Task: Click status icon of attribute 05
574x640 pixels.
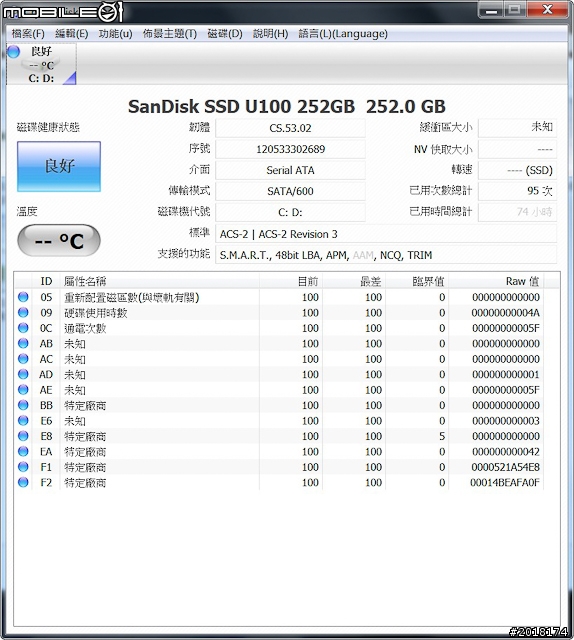Action: pos(23,297)
